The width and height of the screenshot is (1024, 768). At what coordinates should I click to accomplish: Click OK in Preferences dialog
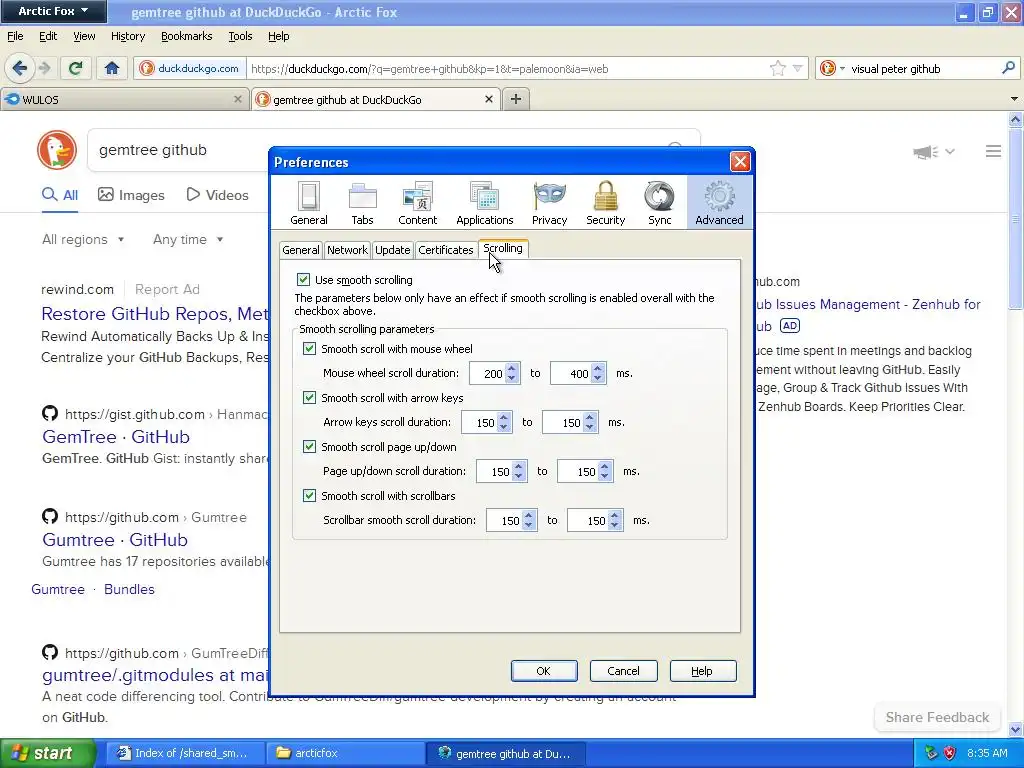click(x=544, y=671)
